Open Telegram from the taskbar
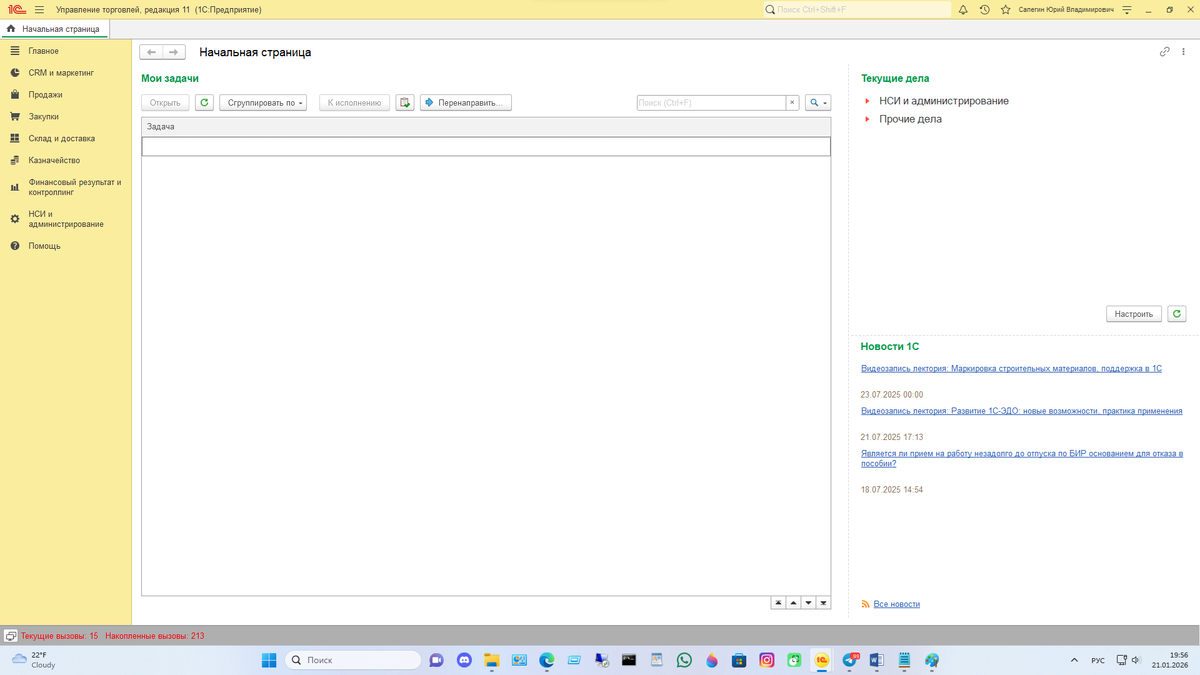This screenshot has height=675, width=1200. pyautogui.click(x=849, y=660)
